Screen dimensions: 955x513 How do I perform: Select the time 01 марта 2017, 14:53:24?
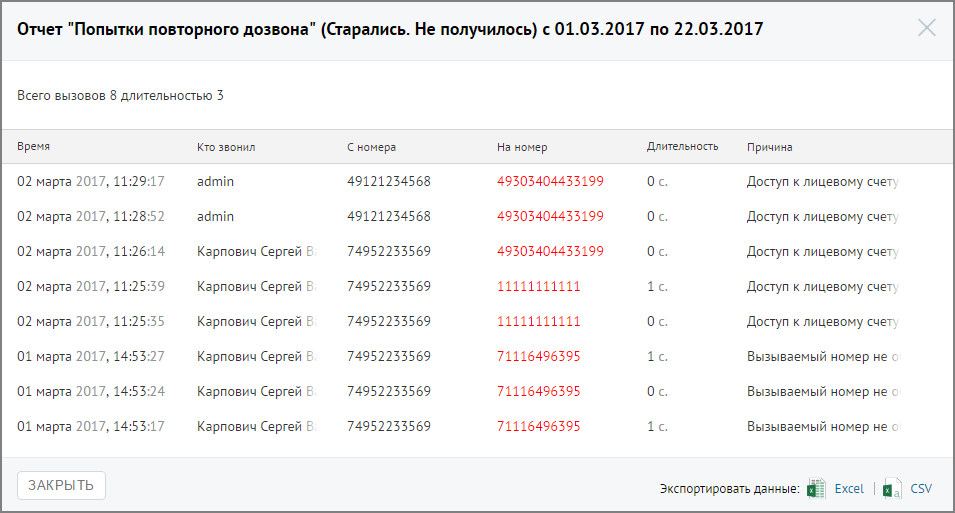[x=91, y=392]
